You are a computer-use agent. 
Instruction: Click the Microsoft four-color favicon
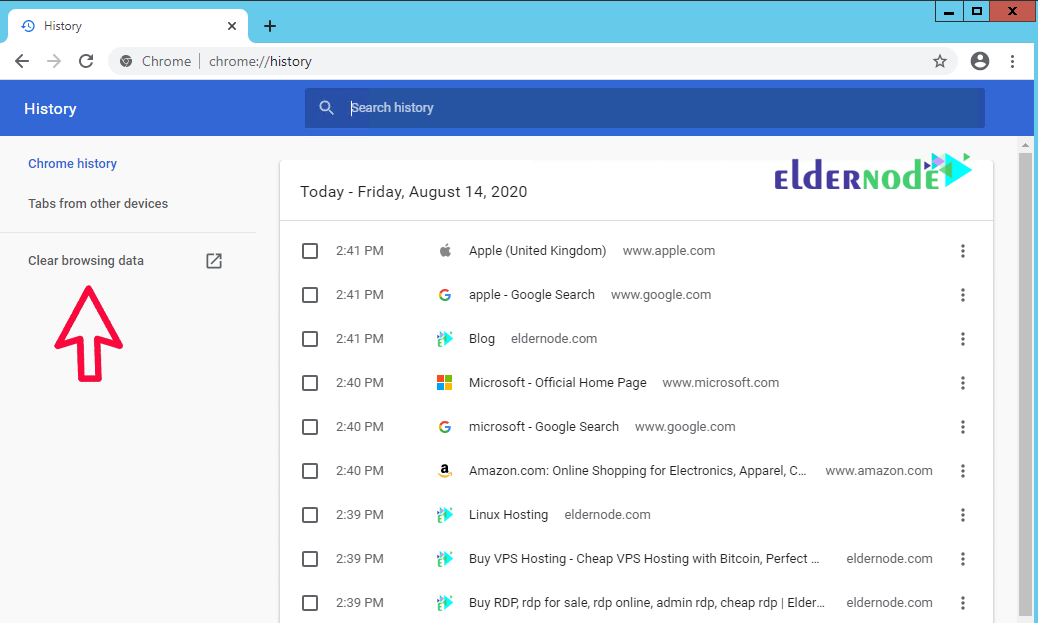[445, 383]
